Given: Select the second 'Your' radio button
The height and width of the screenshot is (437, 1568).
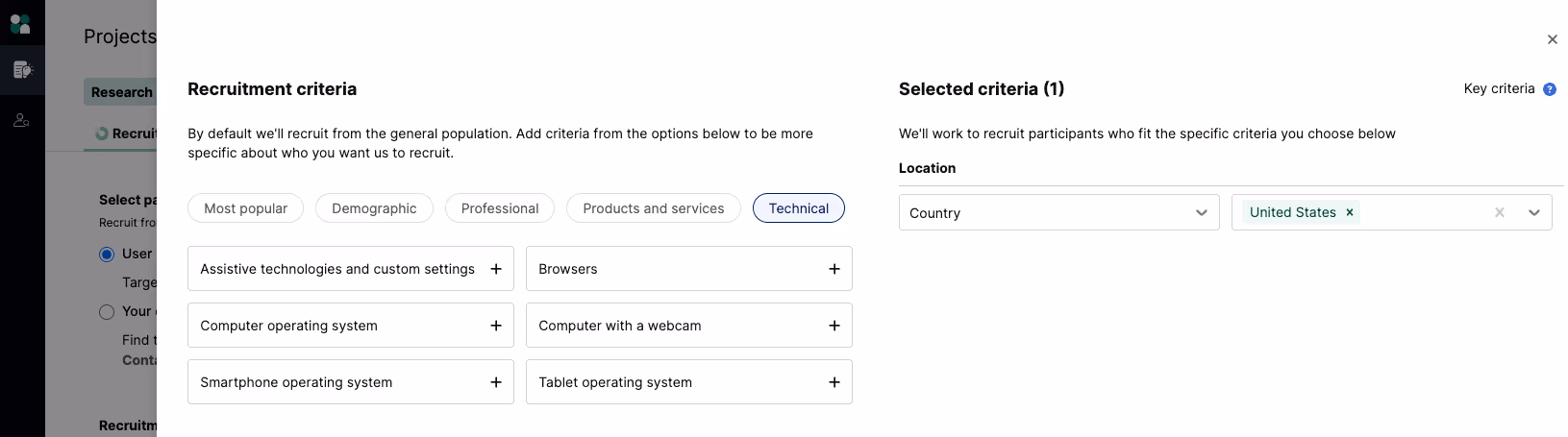Looking at the screenshot, I should click(x=107, y=312).
